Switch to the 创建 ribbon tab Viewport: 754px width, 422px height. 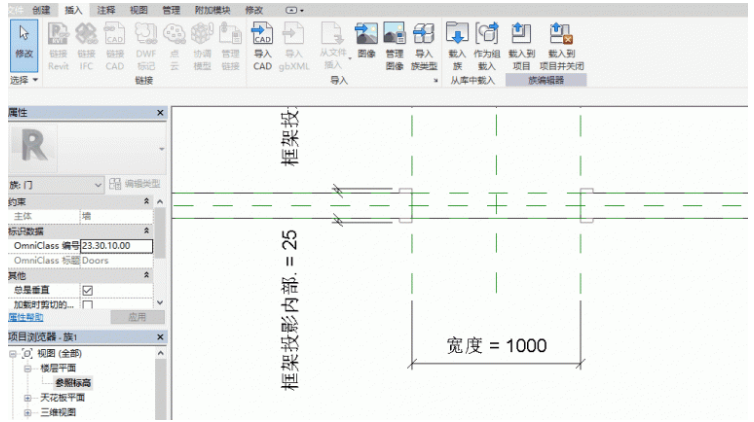pyautogui.click(x=41, y=10)
